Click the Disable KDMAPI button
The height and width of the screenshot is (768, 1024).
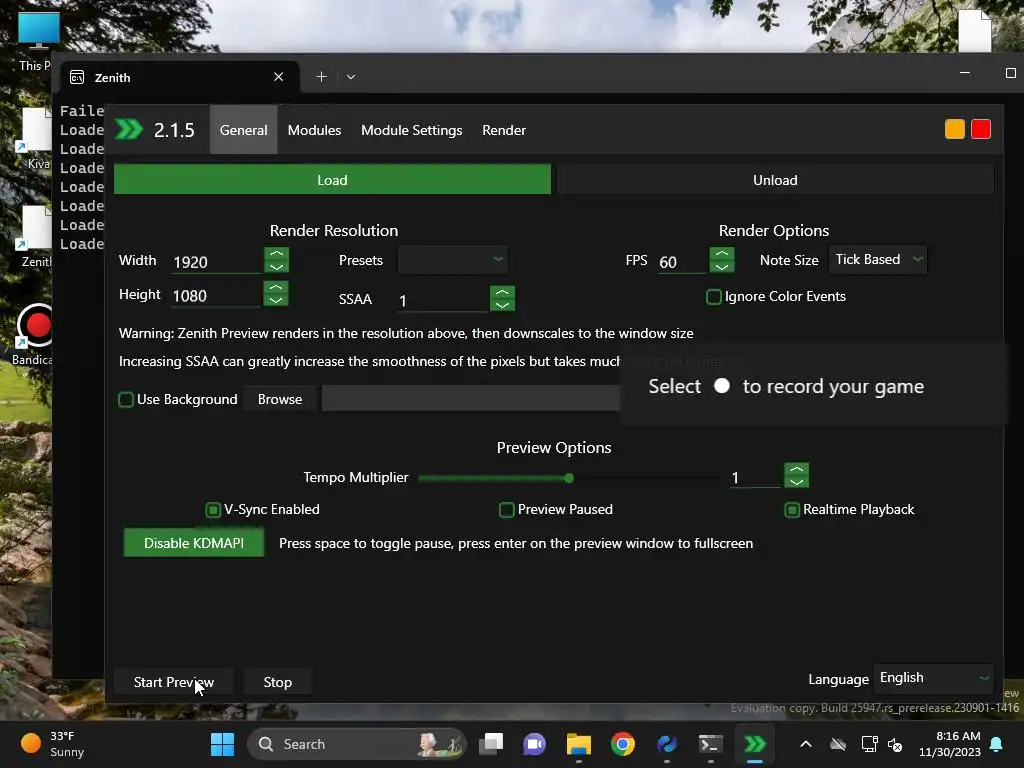coord(194,543)
